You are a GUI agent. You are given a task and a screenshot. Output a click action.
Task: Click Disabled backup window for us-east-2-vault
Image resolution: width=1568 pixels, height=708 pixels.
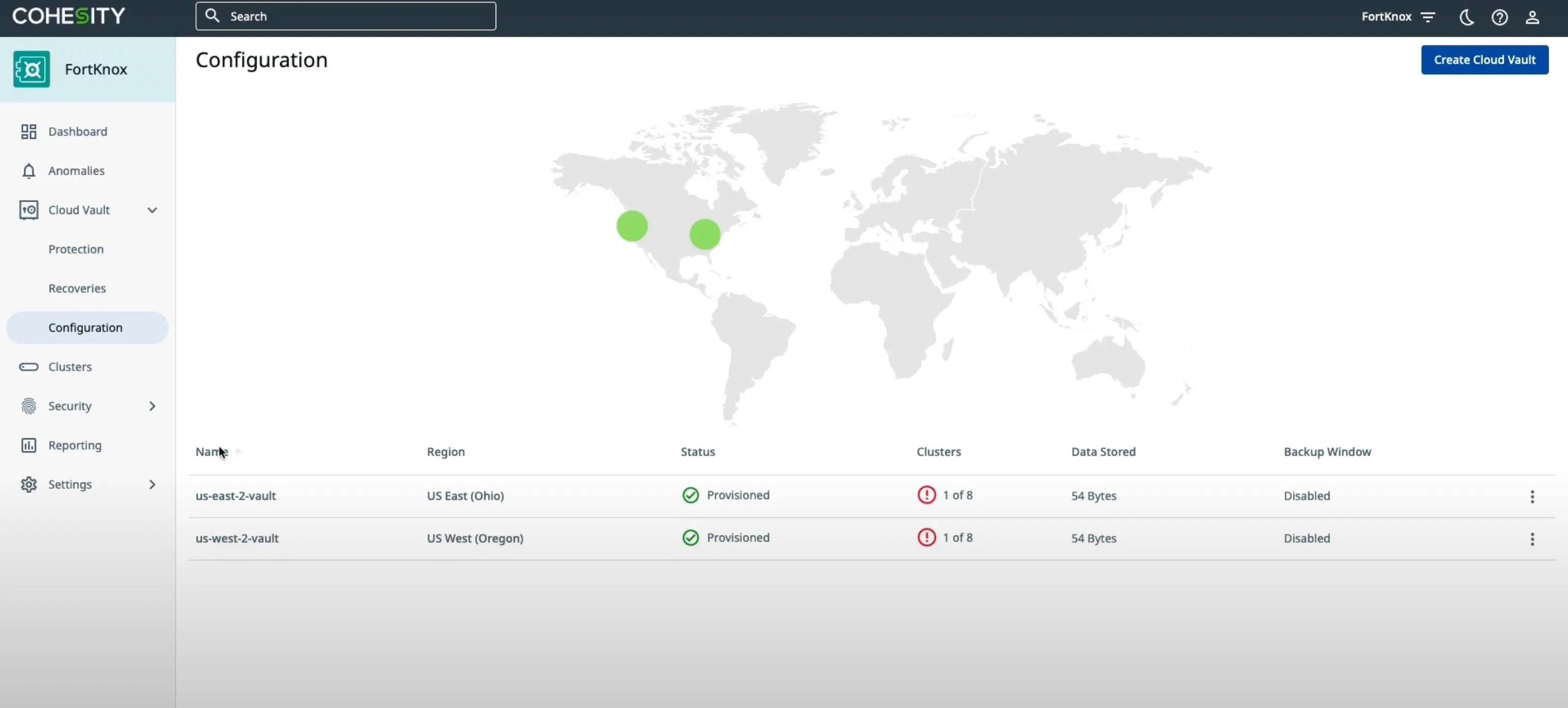(x=1307, y=495)
